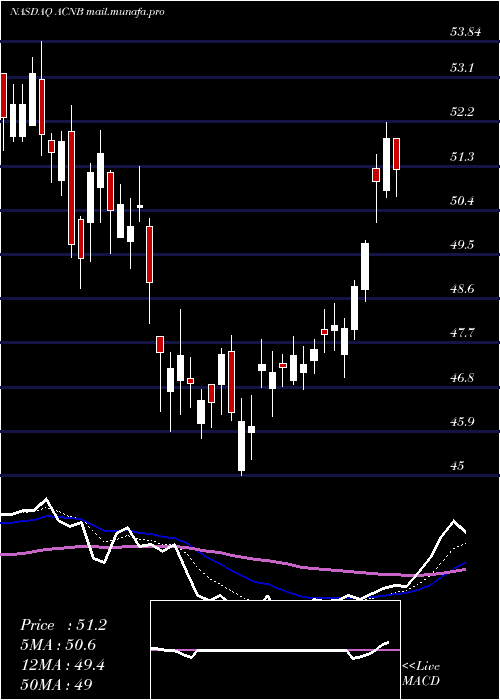This screenshot has height=700, width=500.
Task: Click the 52.2 price axis label
Action: (462, 112)
